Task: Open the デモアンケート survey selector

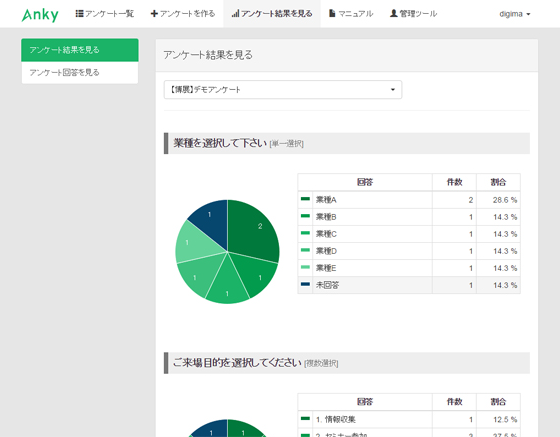Action: [x=283, y=90]
